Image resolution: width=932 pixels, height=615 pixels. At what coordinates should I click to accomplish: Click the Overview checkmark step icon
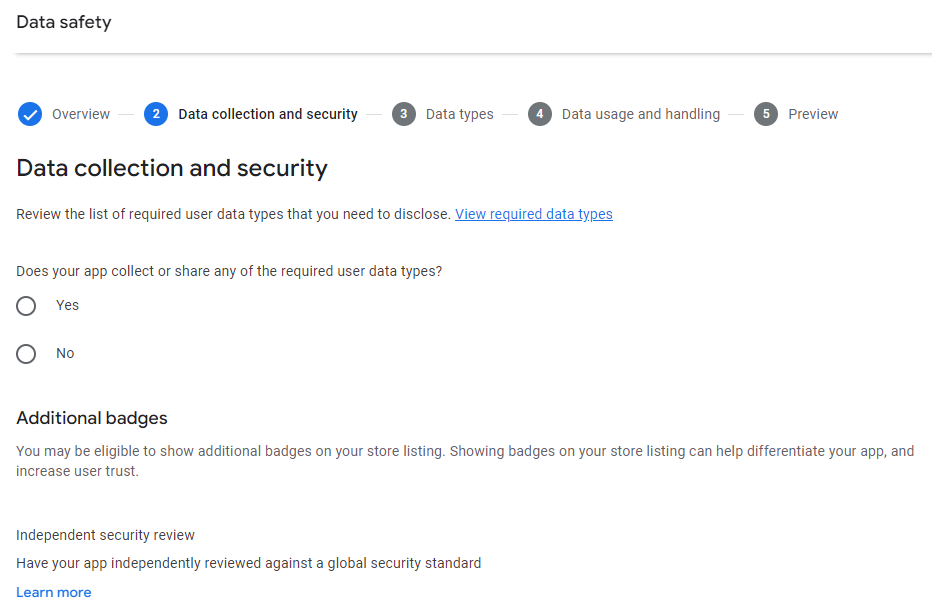30,114
